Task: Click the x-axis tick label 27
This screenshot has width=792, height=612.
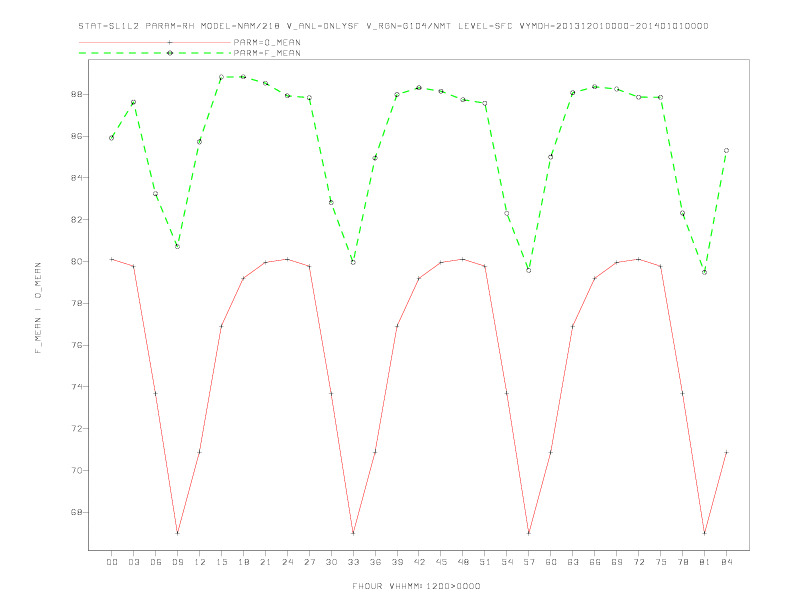Action: [x=309, y=562]
